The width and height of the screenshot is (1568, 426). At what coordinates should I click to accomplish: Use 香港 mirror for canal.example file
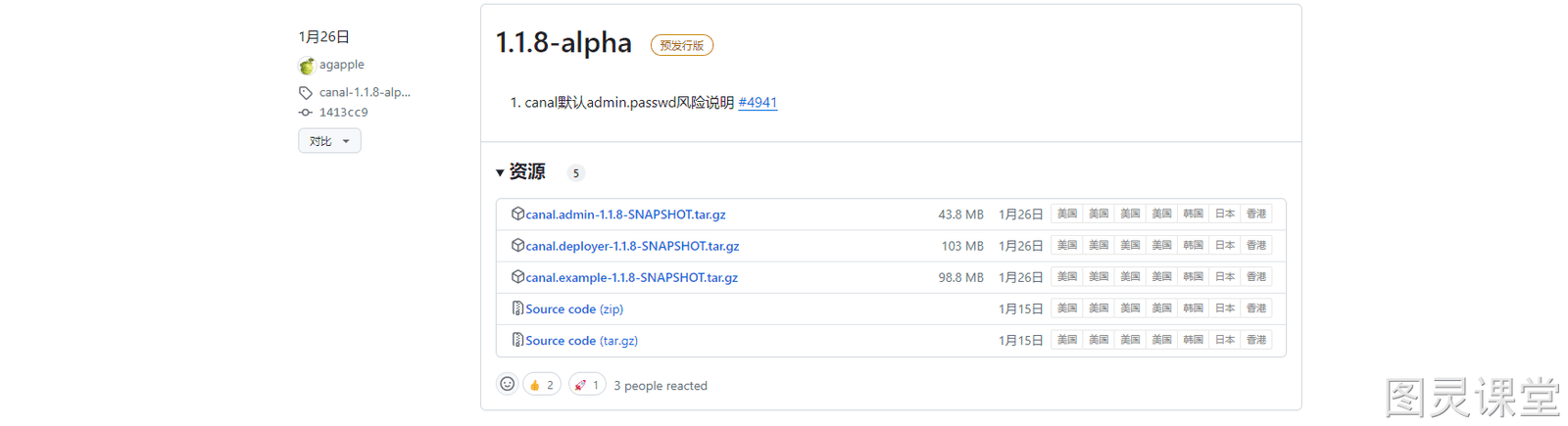(1256, 276)
